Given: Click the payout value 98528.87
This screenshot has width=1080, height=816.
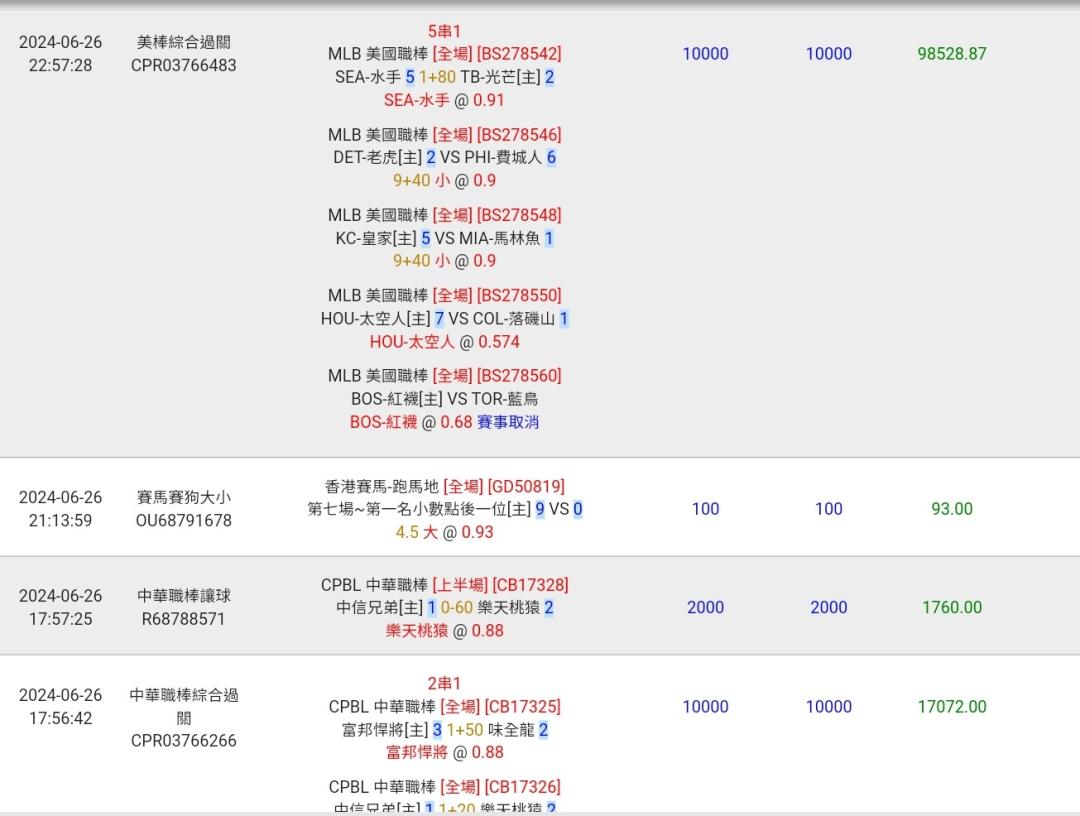Looking at the screenshot, I should click(952, 54).
